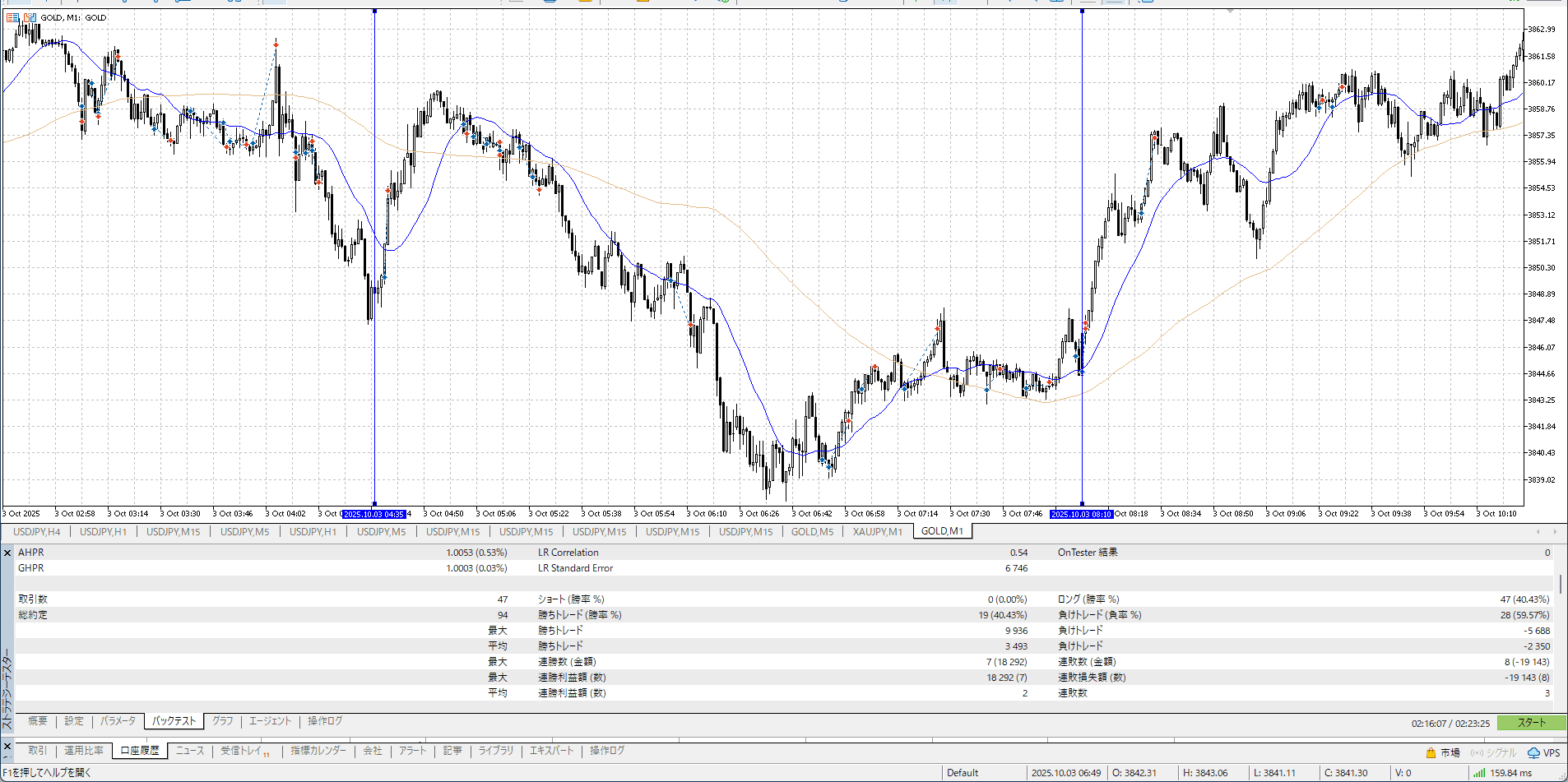
Task: Open the Depth of Market icon beside GOLD title
Action: pos(30,17)
